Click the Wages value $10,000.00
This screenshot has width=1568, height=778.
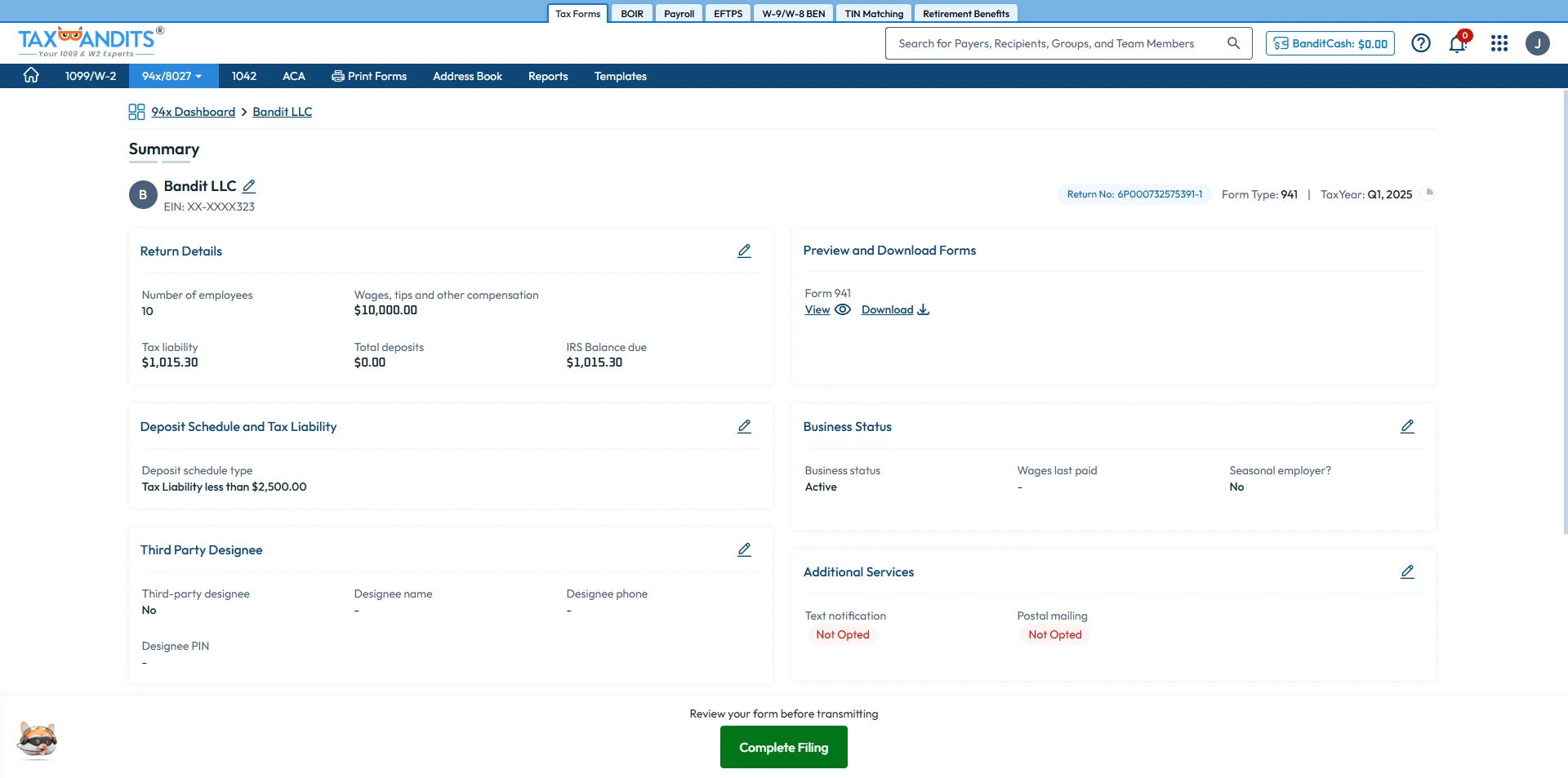(385, 310)
